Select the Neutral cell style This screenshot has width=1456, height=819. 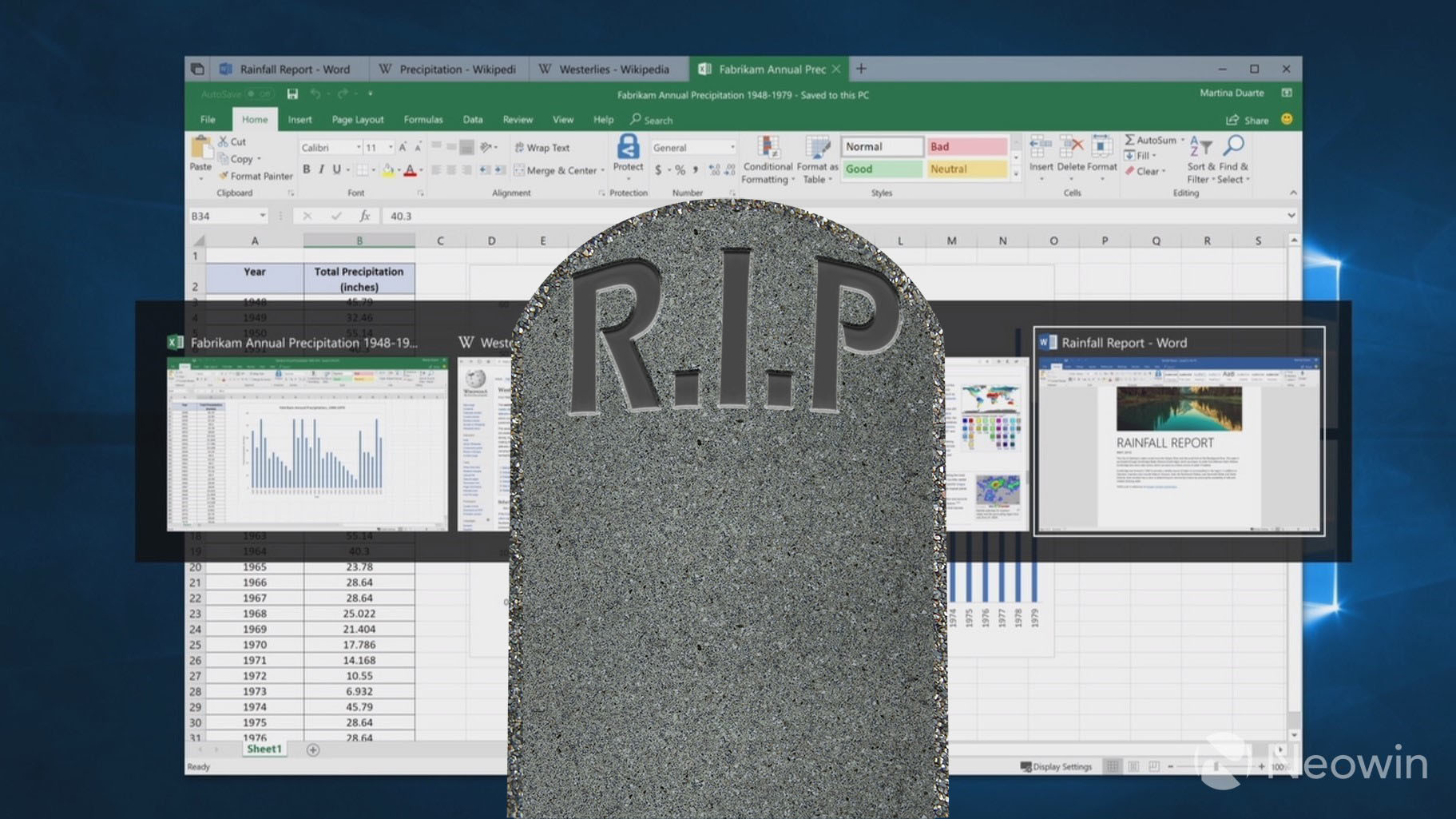pyautogui.click(x=967, y=169)
